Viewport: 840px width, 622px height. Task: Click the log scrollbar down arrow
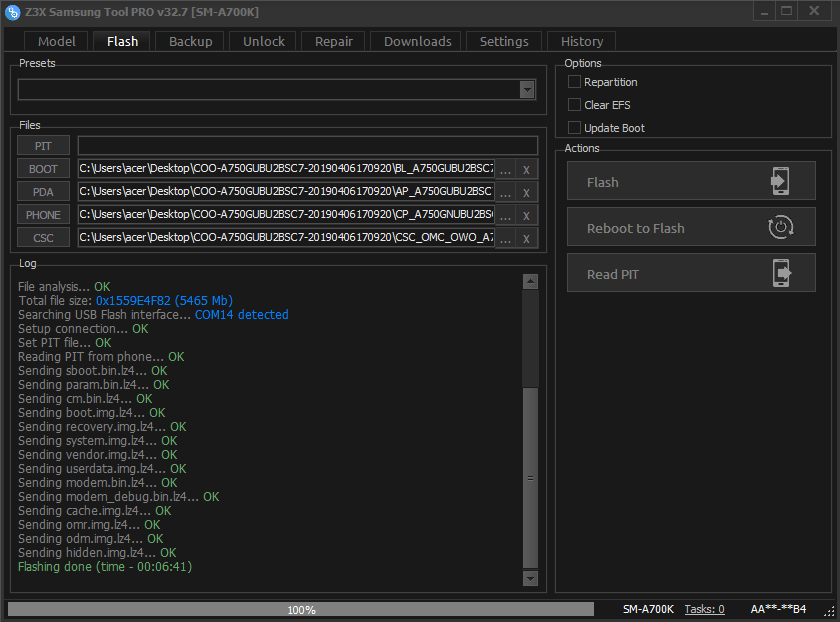(530, 579)
